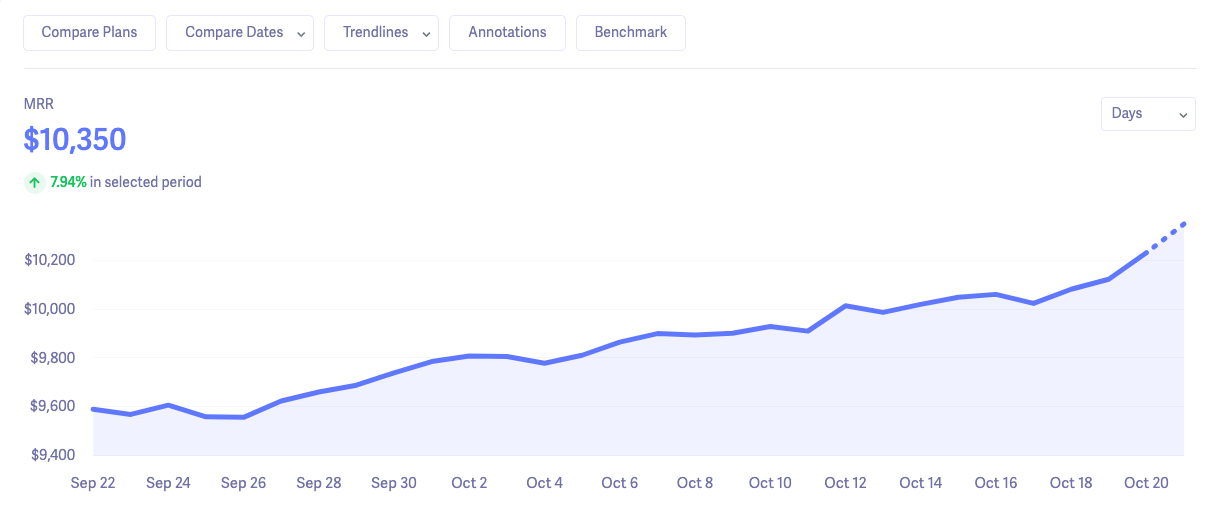Select the Oct 6 axis label

619,483
